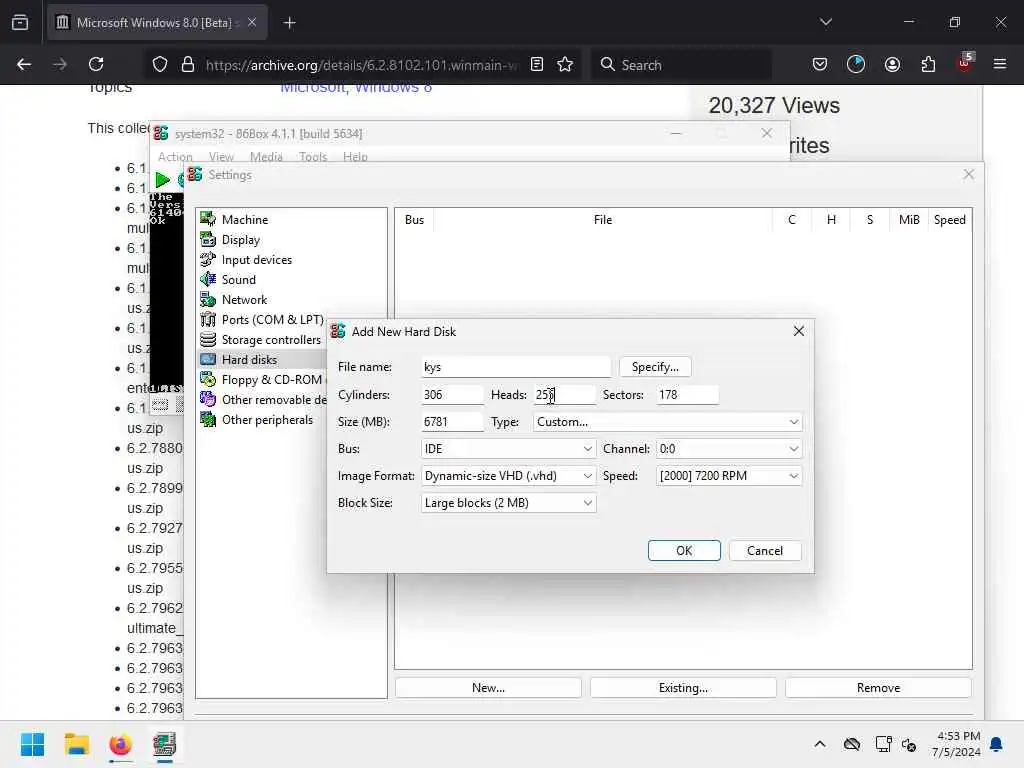Click the Existing... hard disk button
This screenshot has width=1024, height=768.
[x=683, y=688]
